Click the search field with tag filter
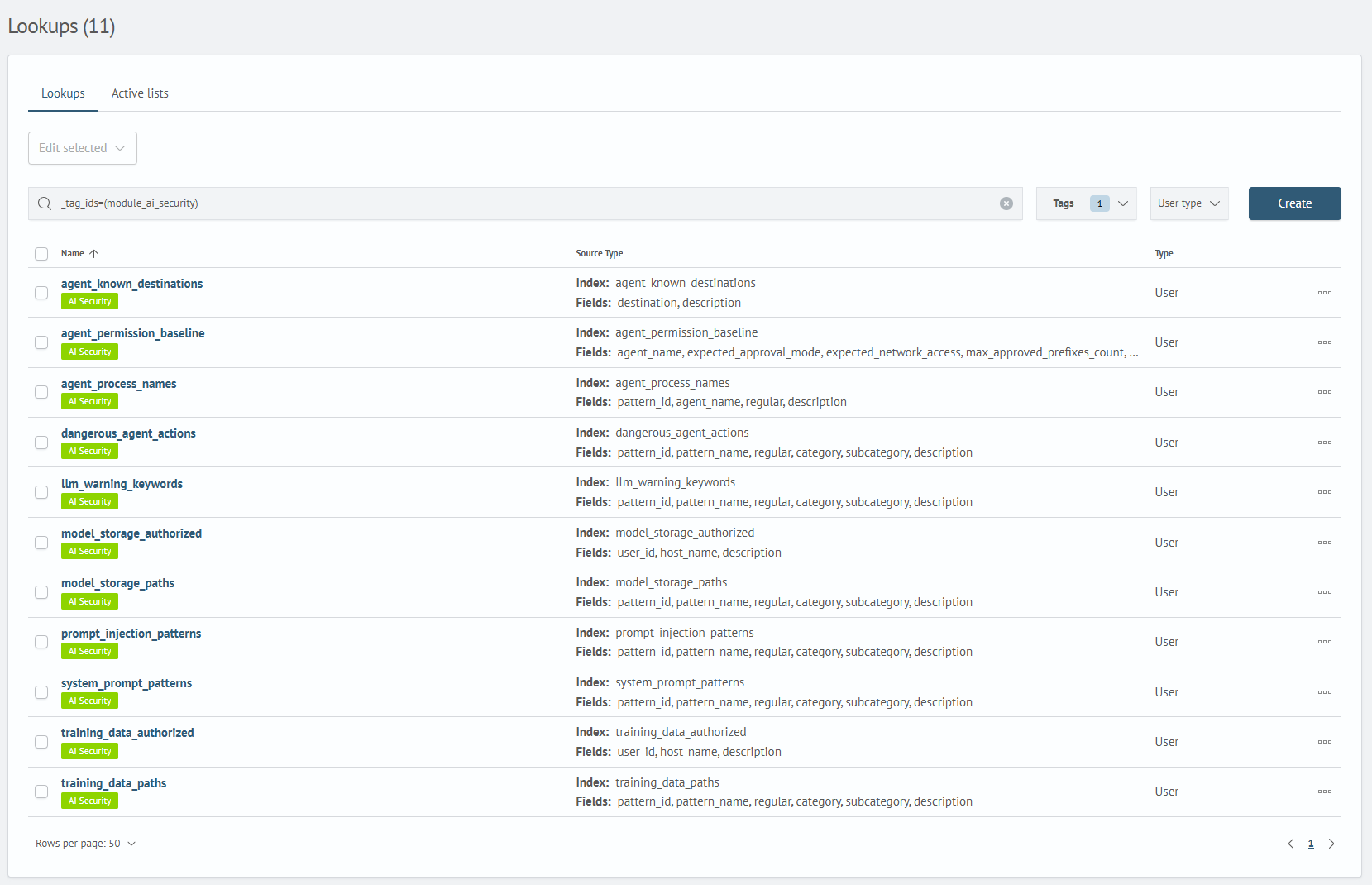The width and height of the screenshot is (1372, 885). click(x=525, y=203)
